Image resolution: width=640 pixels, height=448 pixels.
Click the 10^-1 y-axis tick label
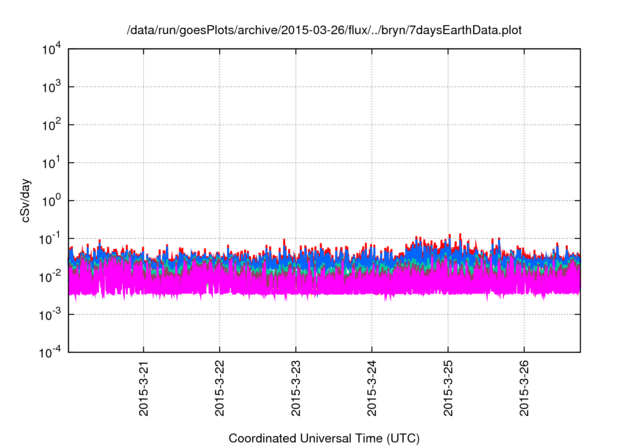[x=50, y=239]
